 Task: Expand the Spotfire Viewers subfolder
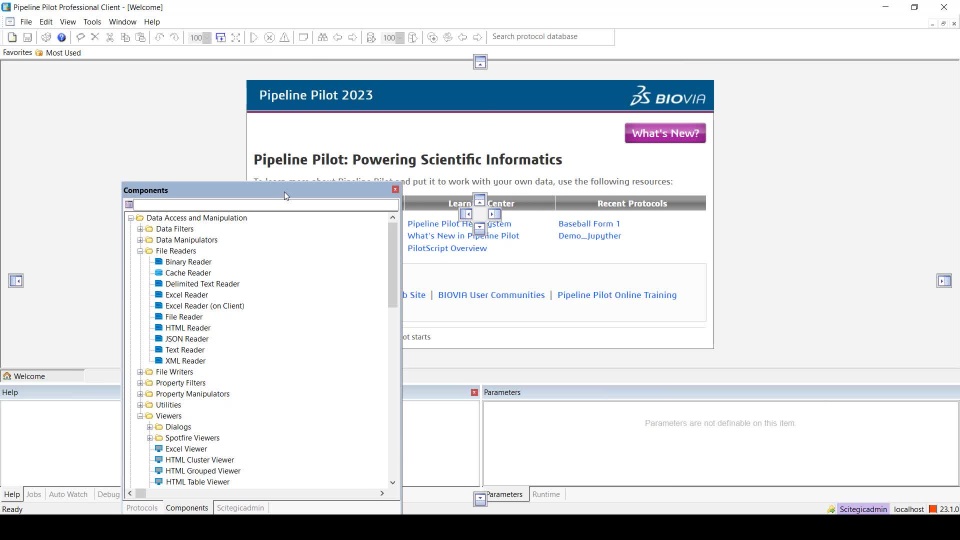(150, 438)
